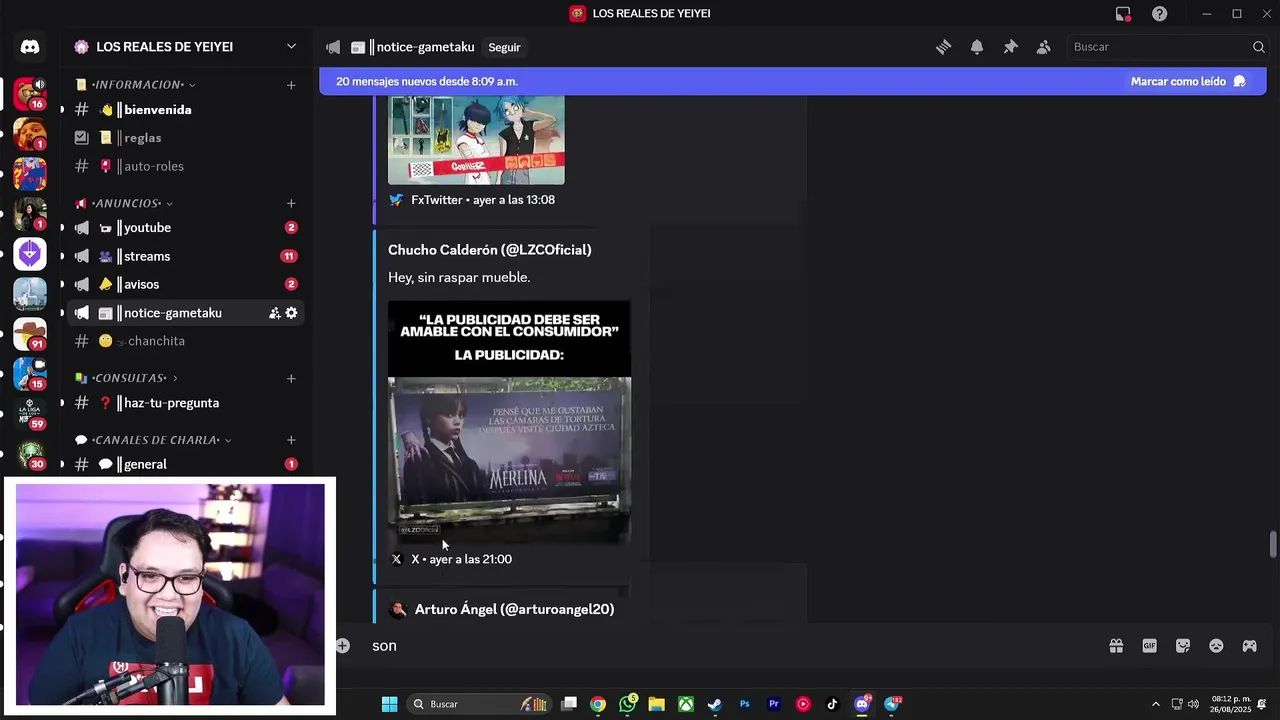Click the Windows taskbar Buscar box
1280x720 pixels.
(x=478, y=704)
